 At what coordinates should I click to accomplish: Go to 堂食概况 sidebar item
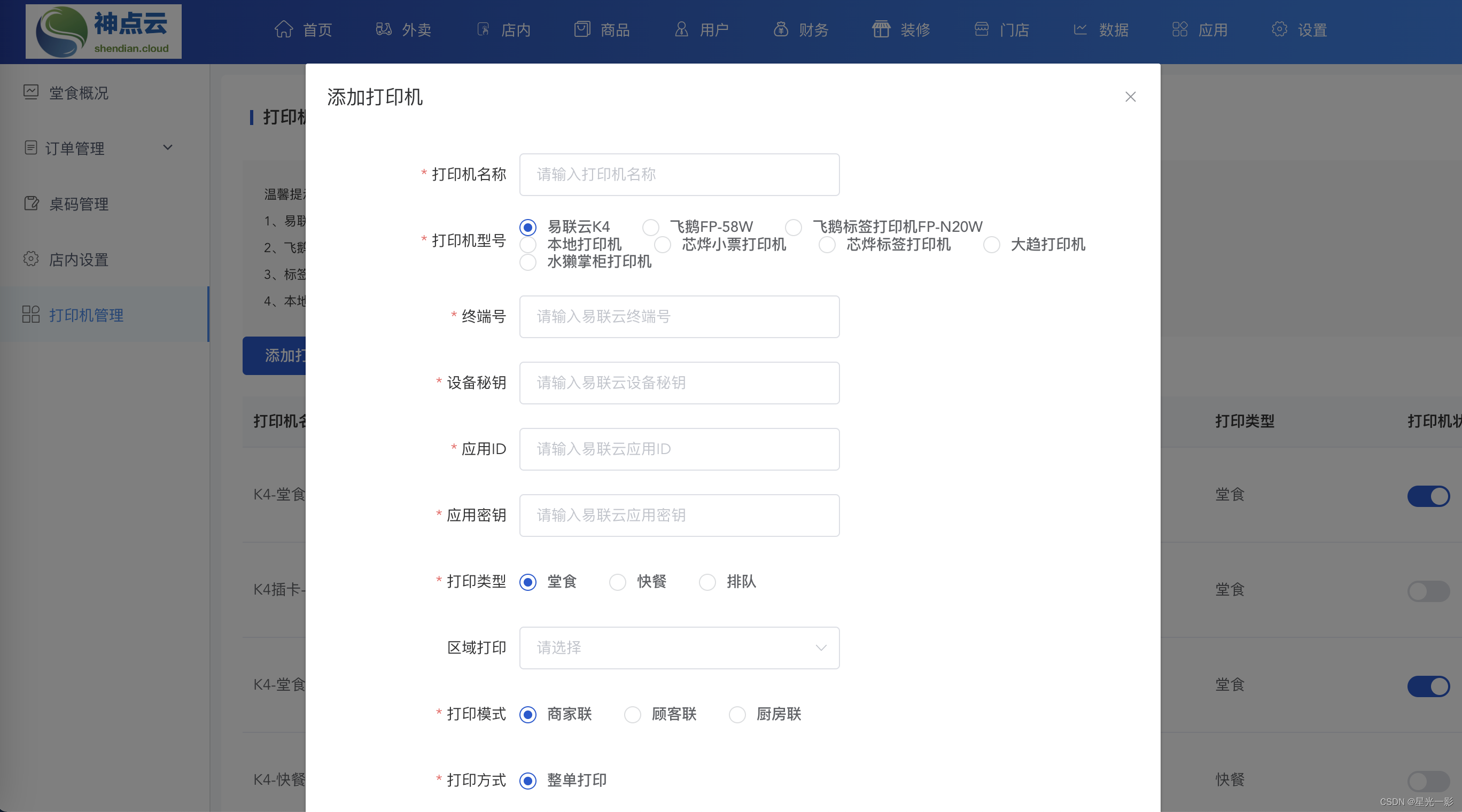point(79,92)
